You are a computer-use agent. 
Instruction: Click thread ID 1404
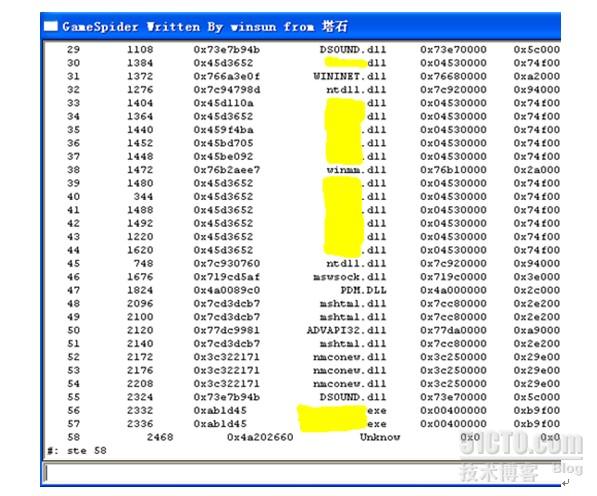pyautogui.click(x=140, y=103)
